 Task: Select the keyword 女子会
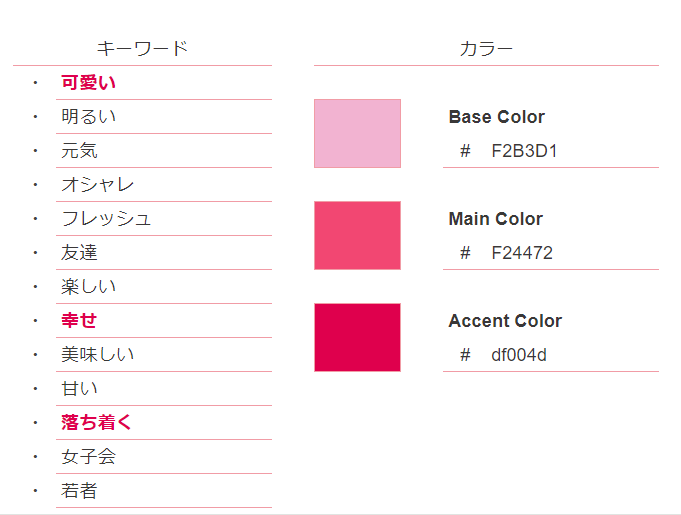[x=88, y=457]
